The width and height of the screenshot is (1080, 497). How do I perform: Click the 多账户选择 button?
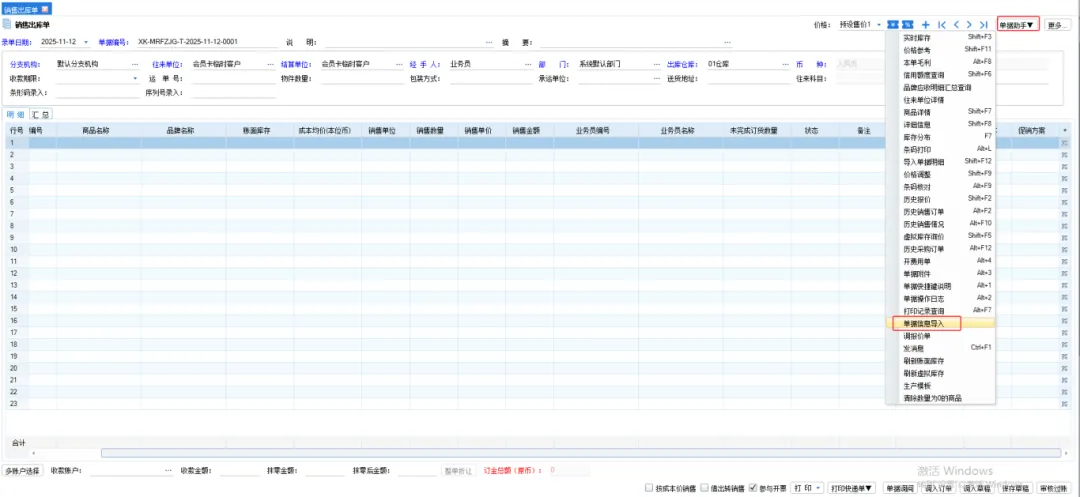[23, 470]
